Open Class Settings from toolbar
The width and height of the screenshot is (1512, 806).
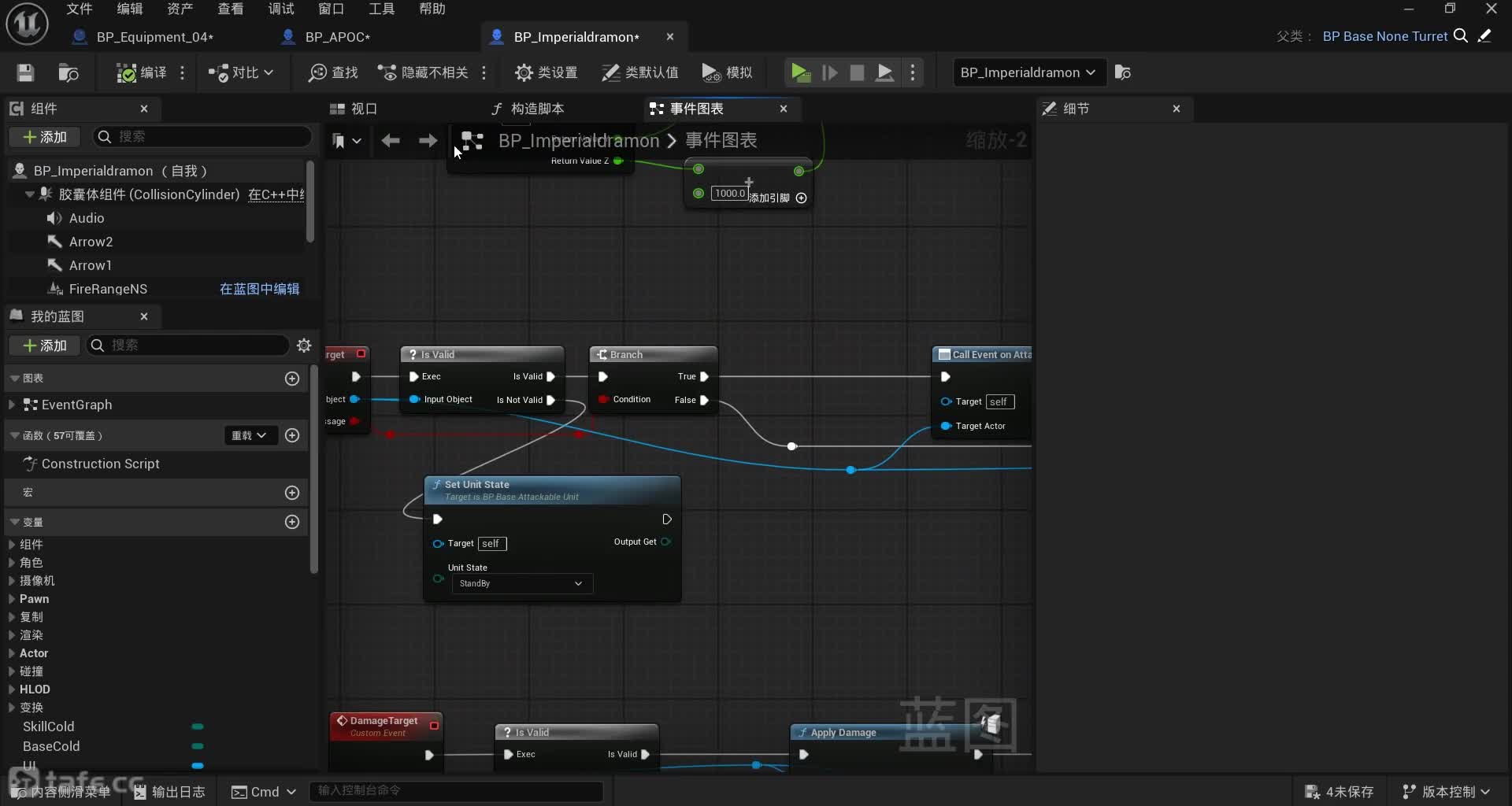click(546, 72)
